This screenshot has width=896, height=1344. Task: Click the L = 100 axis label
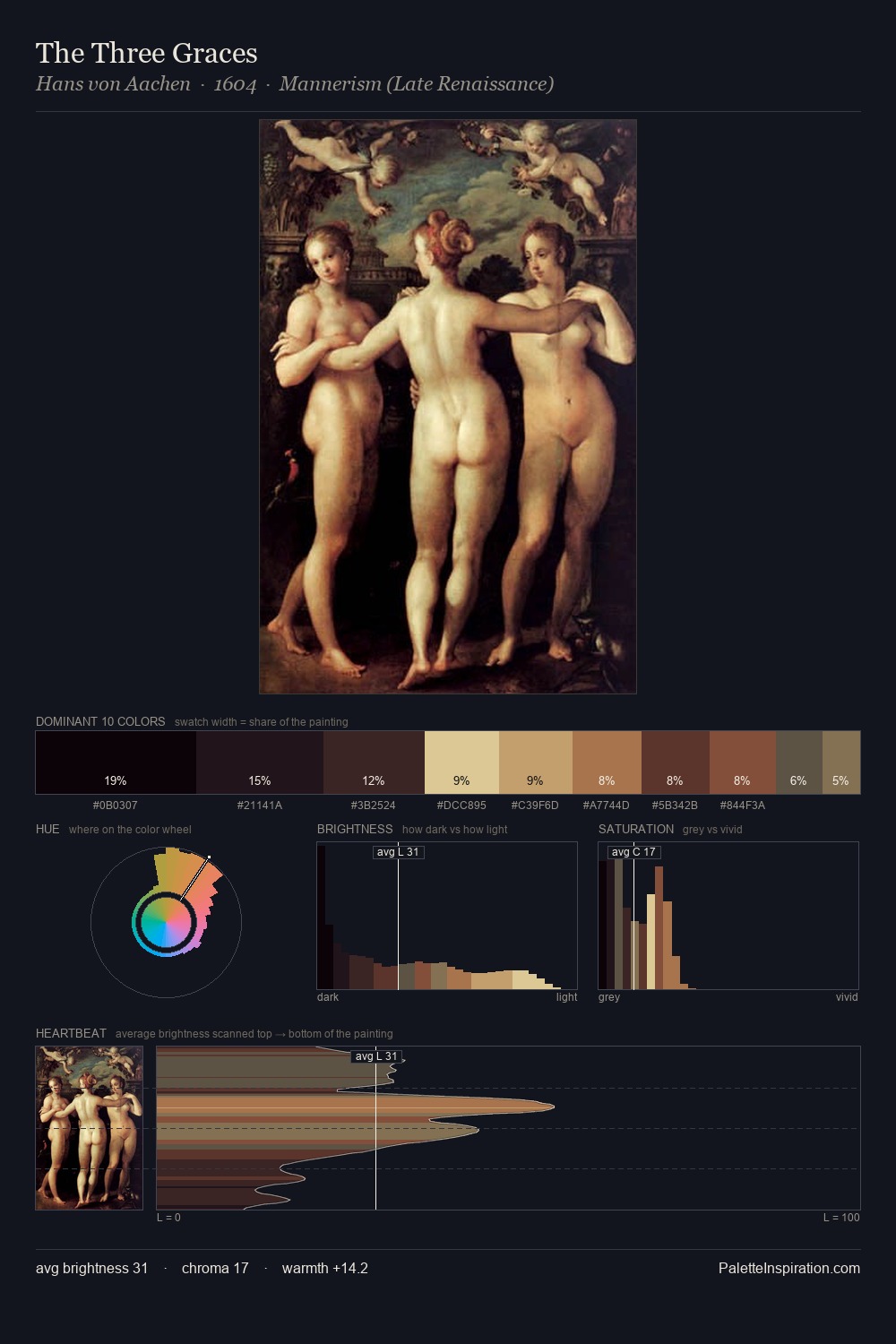pyautogui.click(x=841, y=1218)
